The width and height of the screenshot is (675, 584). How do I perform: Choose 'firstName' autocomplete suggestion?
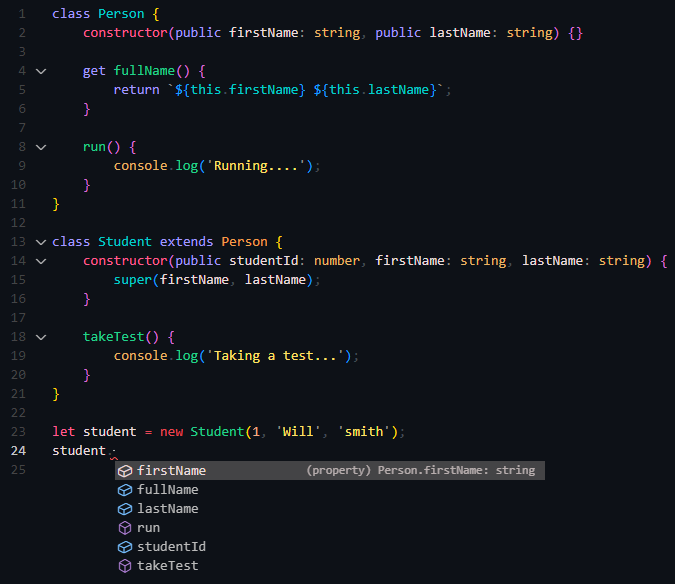click(x=330, y=470)
